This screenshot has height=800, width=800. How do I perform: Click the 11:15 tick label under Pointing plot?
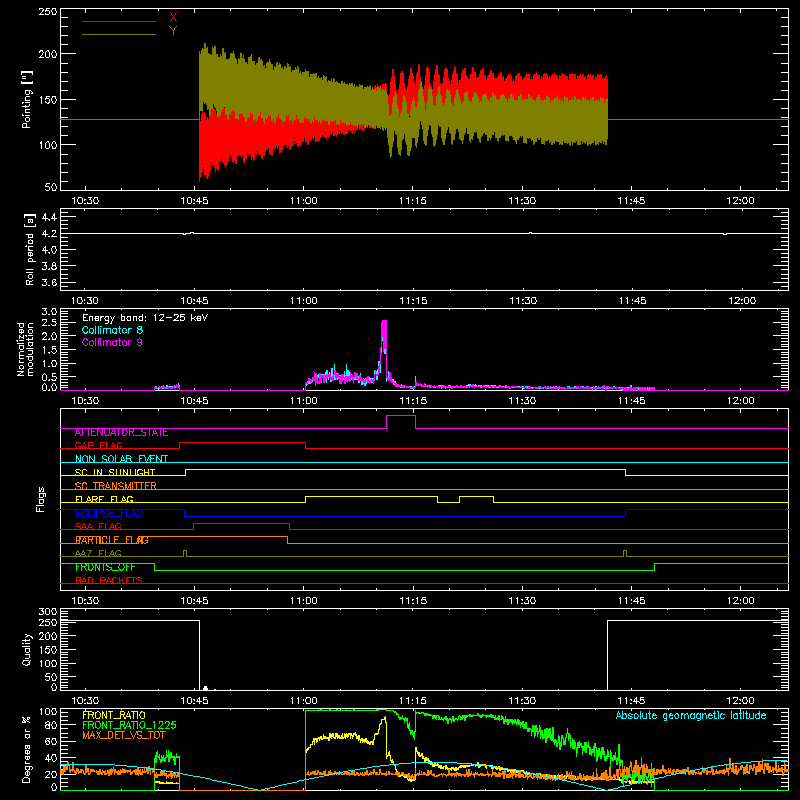click(413, 201)
